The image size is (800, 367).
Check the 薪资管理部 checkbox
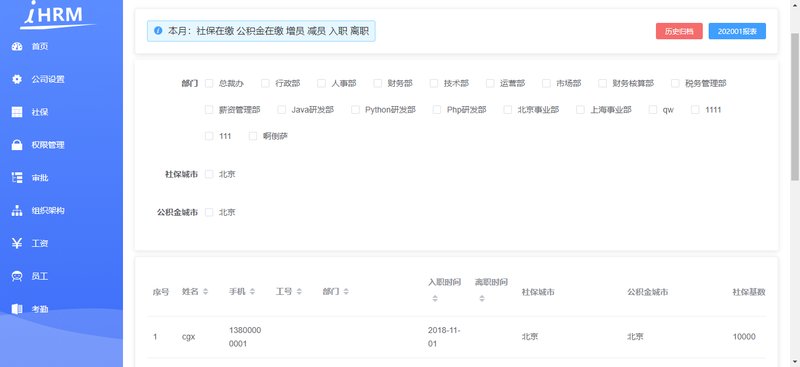[x=209, y=110]
